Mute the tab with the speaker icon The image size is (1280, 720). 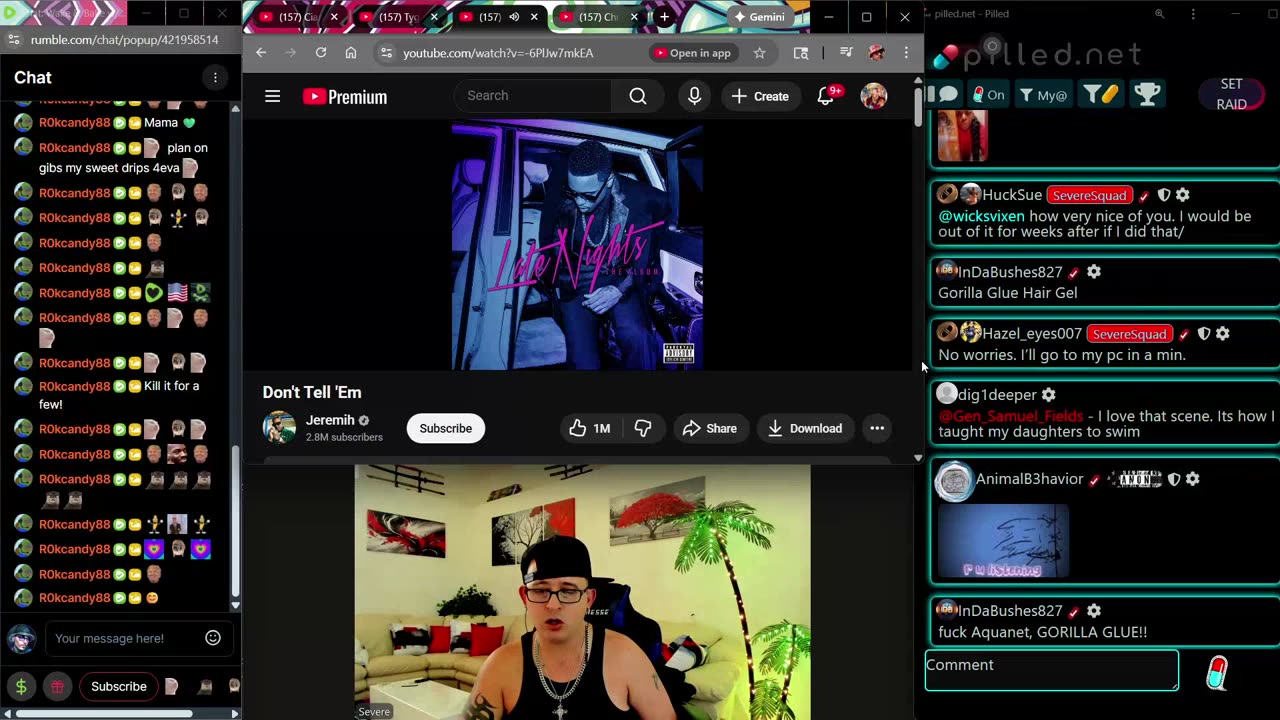pos(514,17)
